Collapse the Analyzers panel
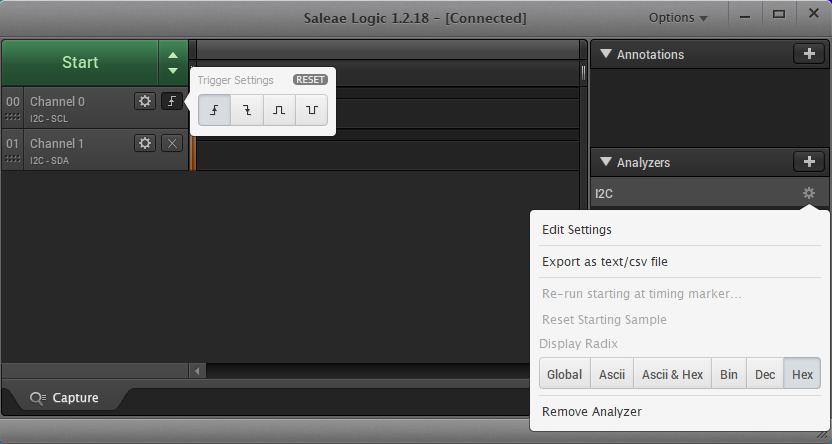The image size is (832, 444). (x=605, y=162)
